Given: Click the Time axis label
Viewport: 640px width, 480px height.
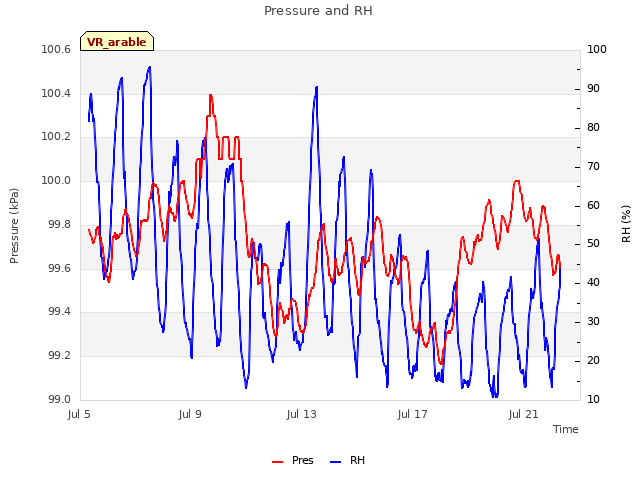Looking at the screenshot, I should click(x=566, y=429).
